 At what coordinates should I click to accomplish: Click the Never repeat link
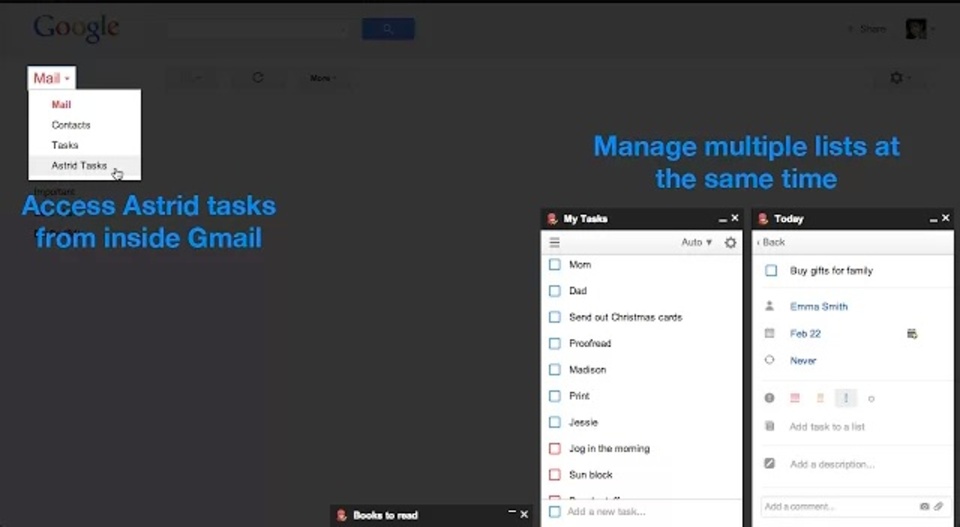(x=803, y=361)
